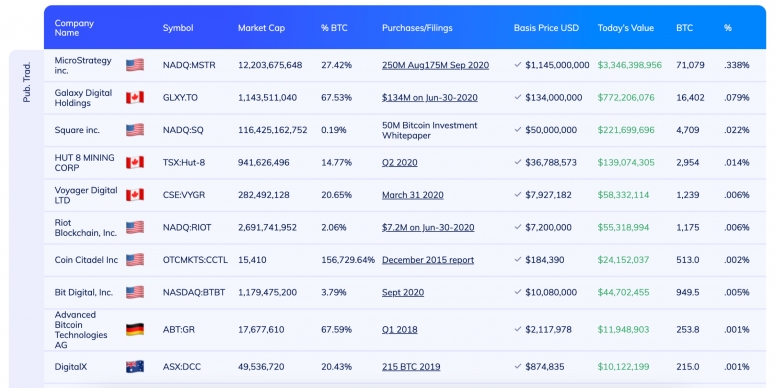Select the Pub. Trad. vertical side tab
Screen dimensions: 775x388
(27, 82)
